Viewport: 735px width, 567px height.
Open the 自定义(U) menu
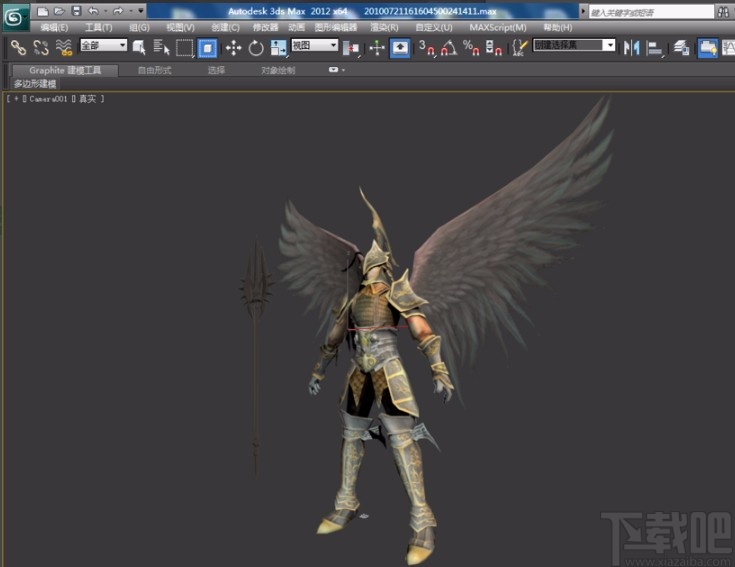coord(434,28)
